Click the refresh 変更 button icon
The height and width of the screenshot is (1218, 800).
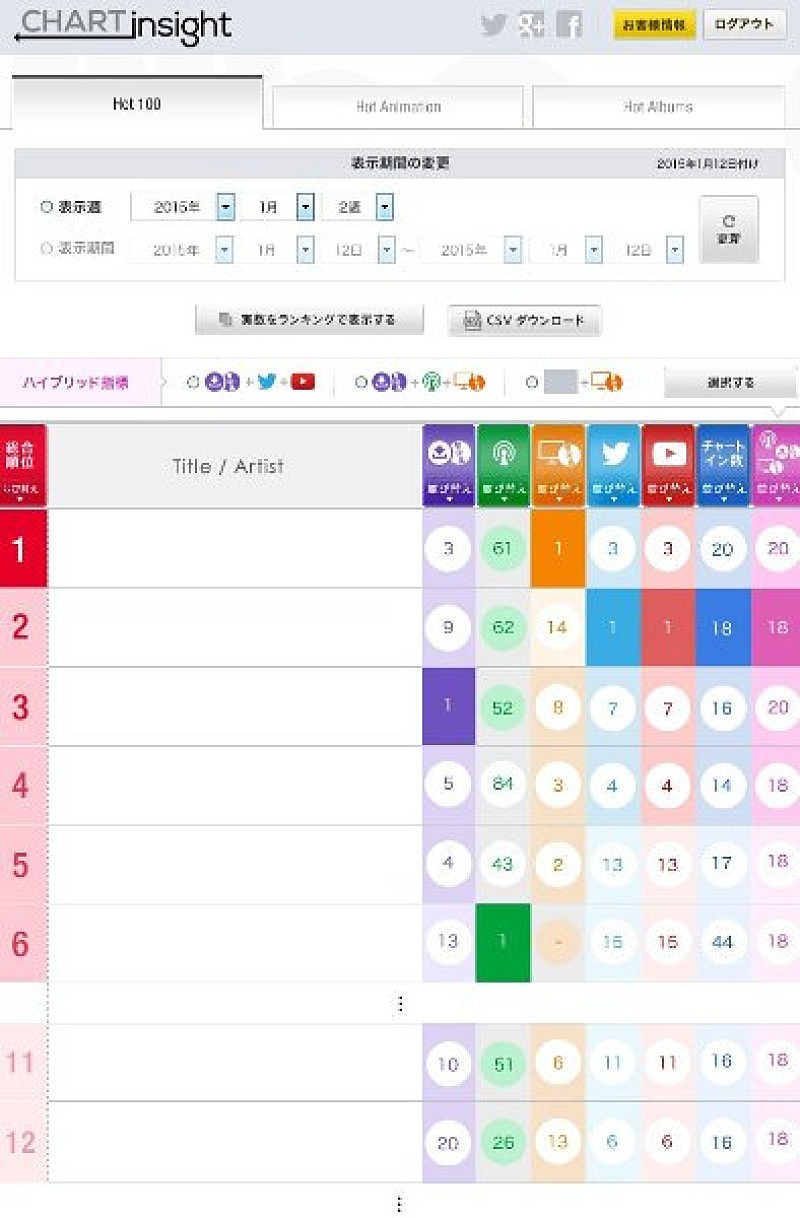click(729, 228)
